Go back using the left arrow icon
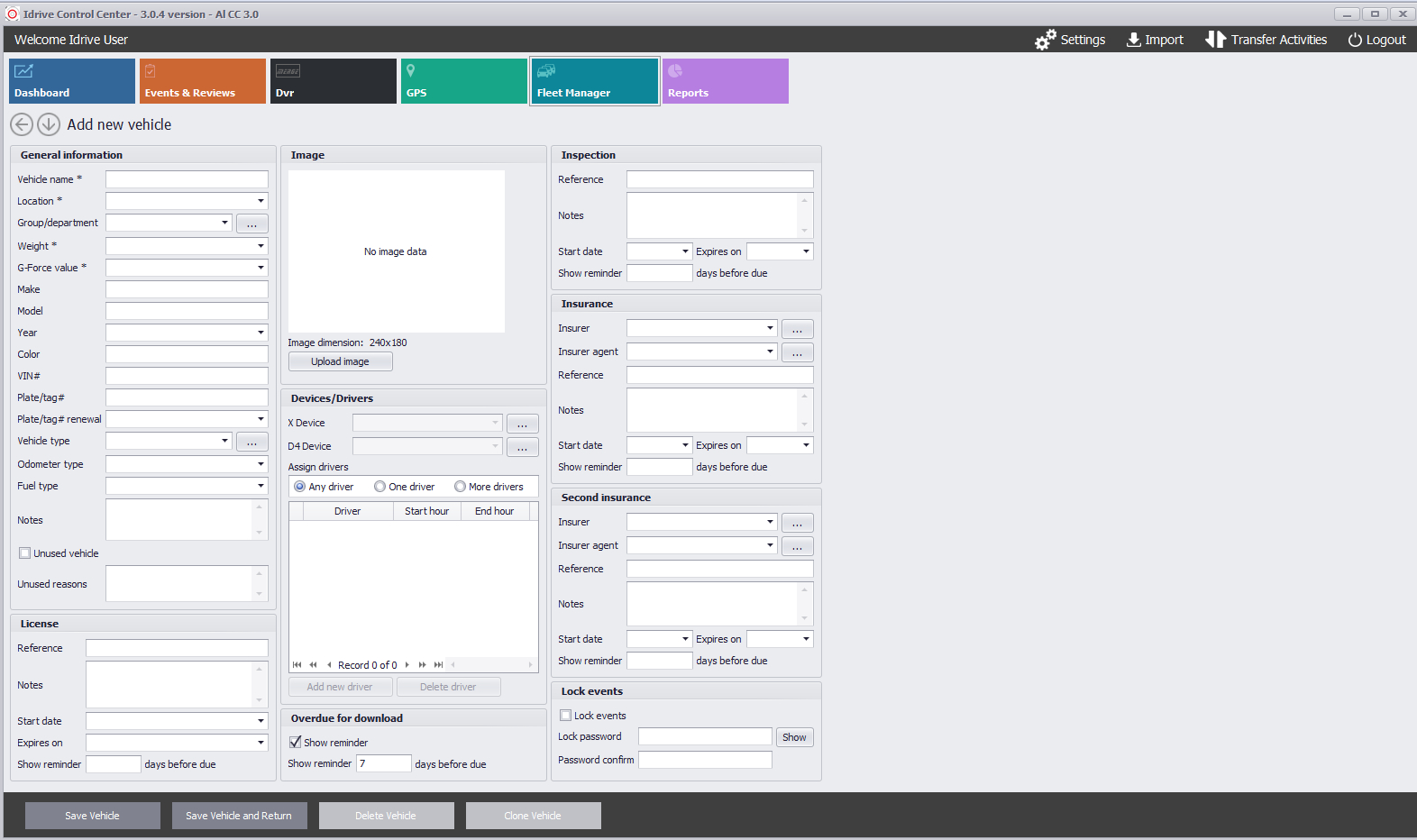This screenshot has width=1417, height=840. 22,124
